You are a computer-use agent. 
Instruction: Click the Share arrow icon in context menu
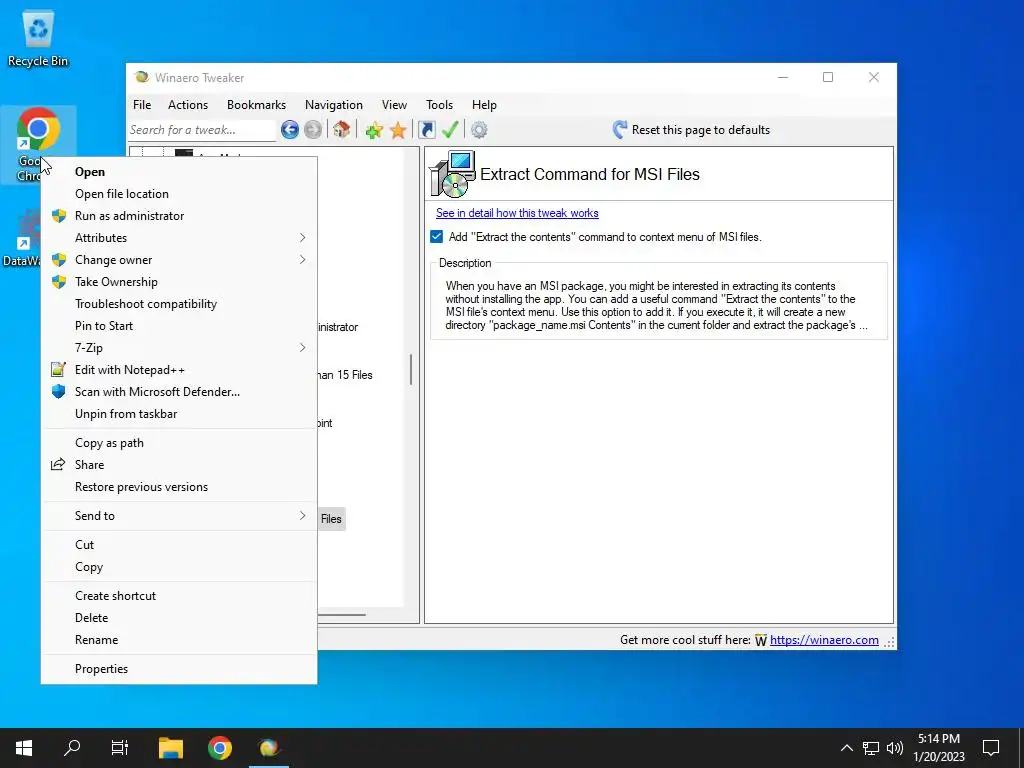[x=58, y=464]
